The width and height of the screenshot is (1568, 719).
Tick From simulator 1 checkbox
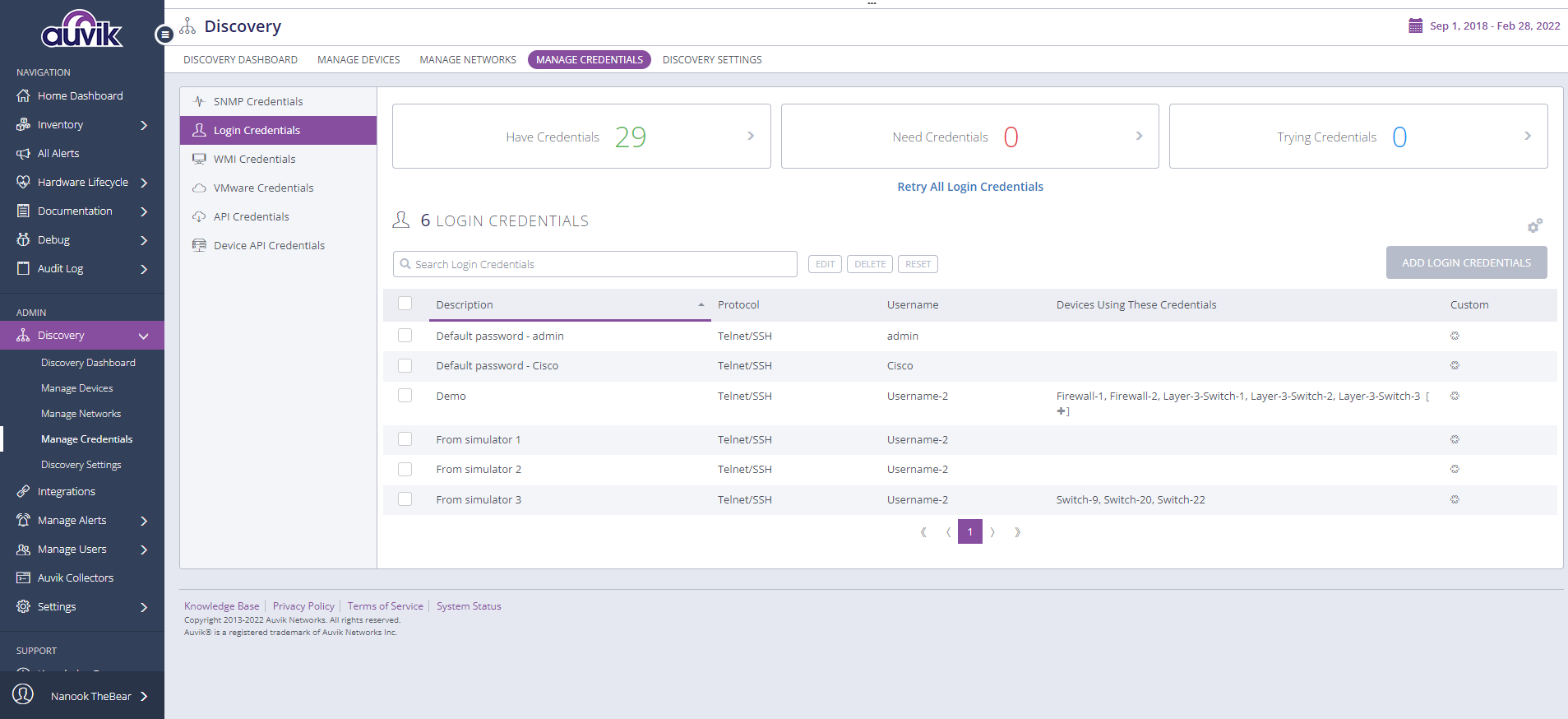[x=405, y=438]
